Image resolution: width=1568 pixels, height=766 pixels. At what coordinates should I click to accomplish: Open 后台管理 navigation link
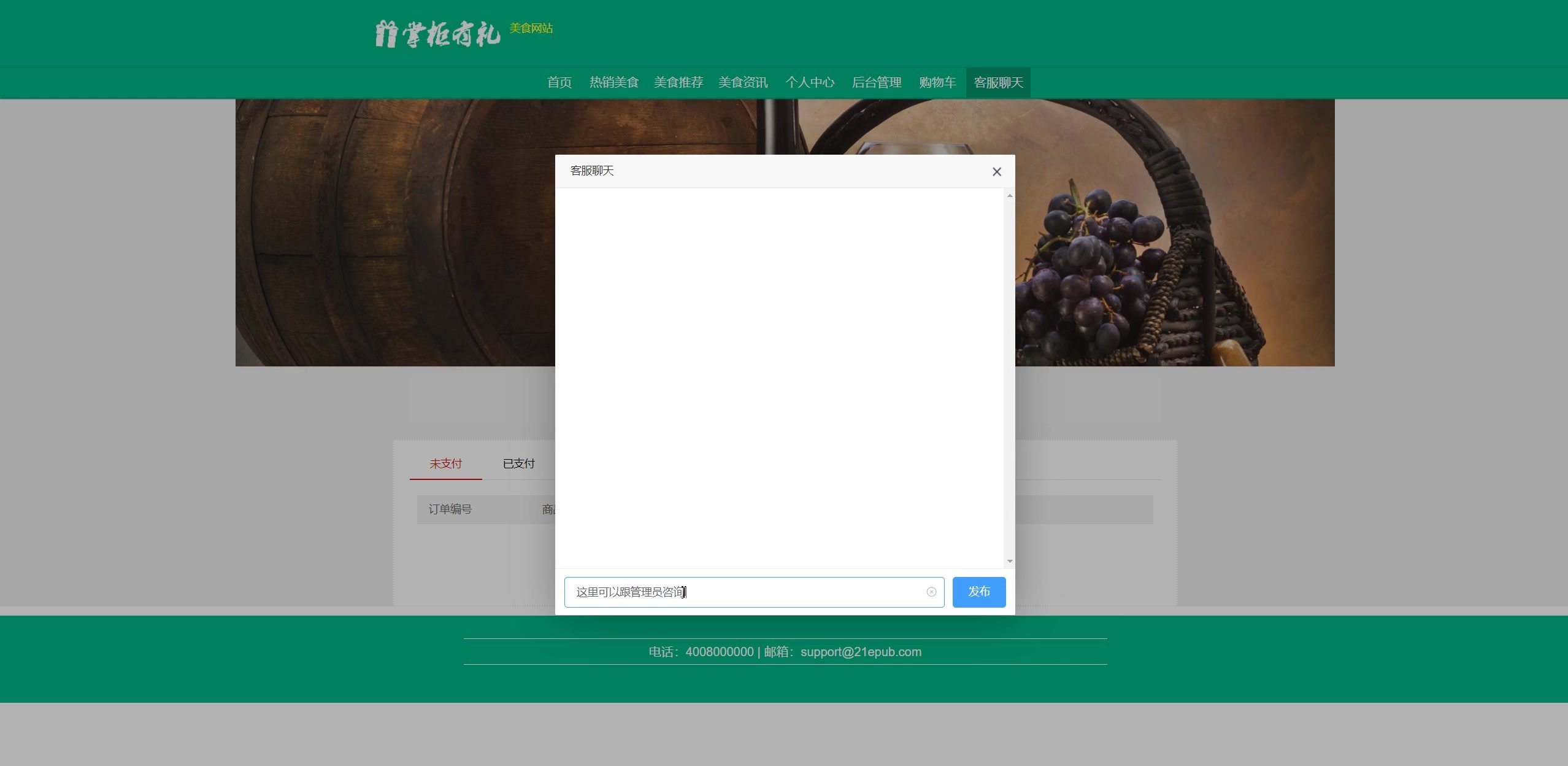pos(876,82)
